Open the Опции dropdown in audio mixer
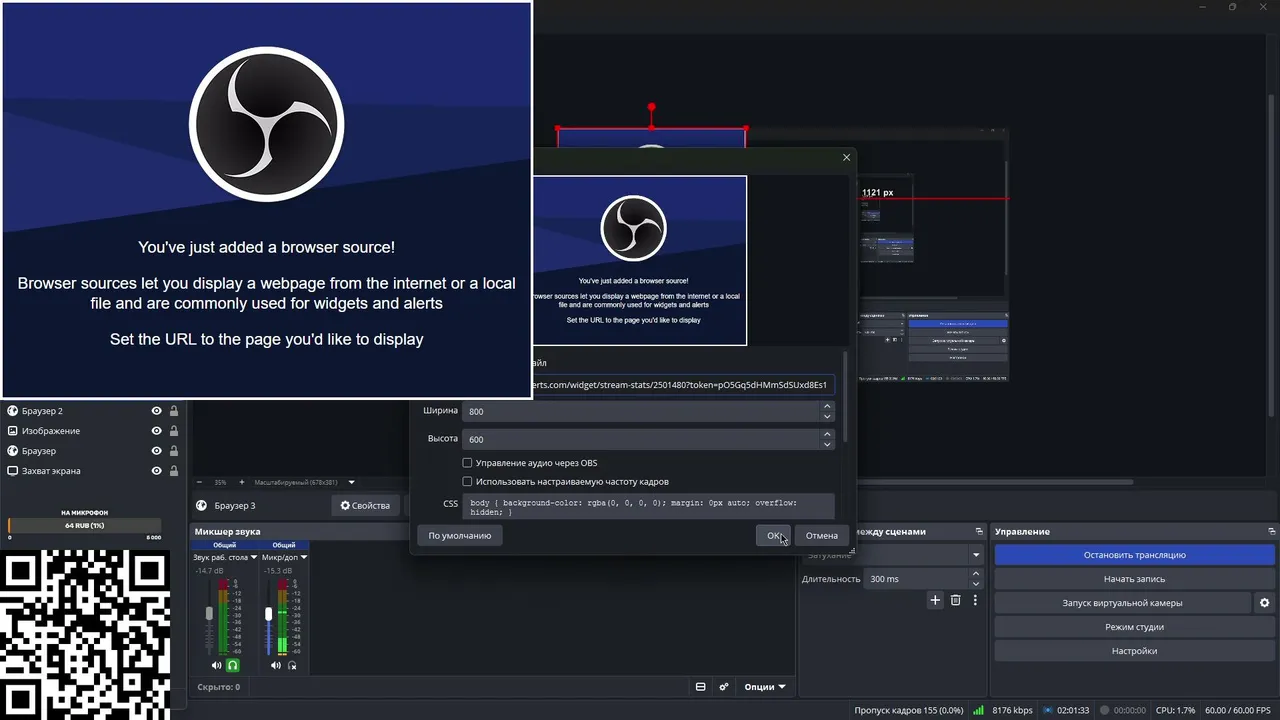 765,687
